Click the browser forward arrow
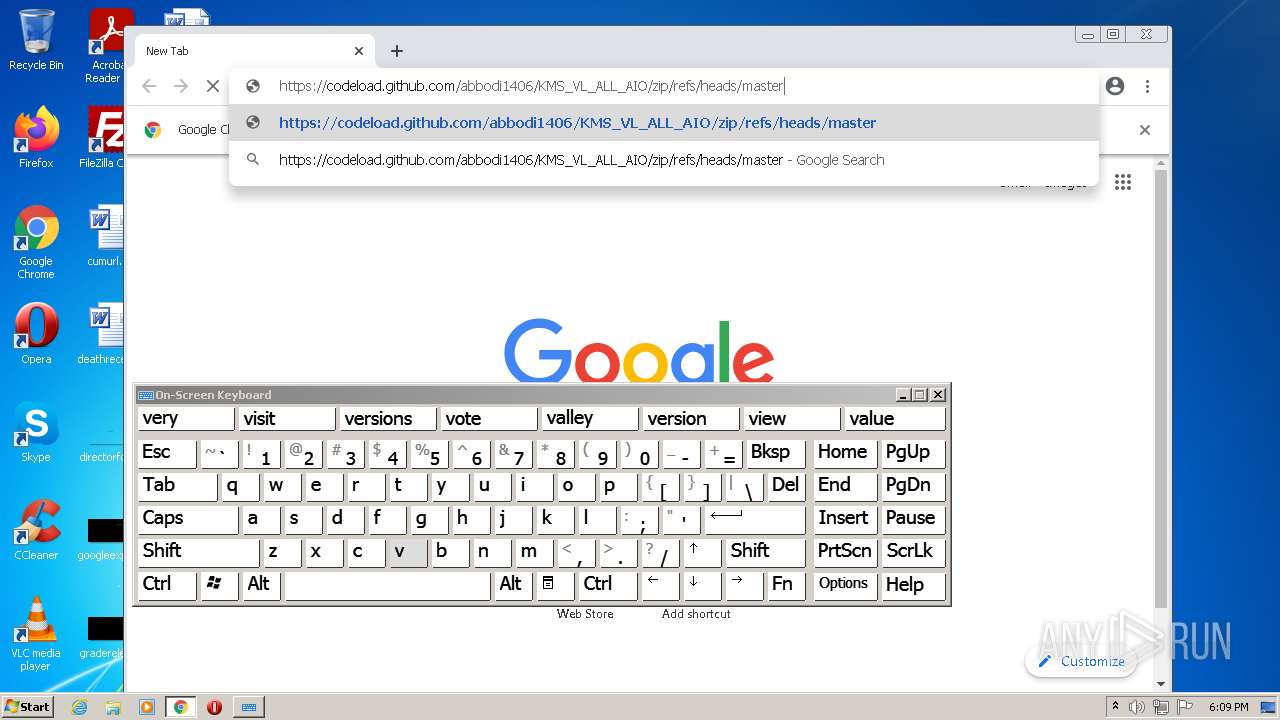 pos(181,86)
